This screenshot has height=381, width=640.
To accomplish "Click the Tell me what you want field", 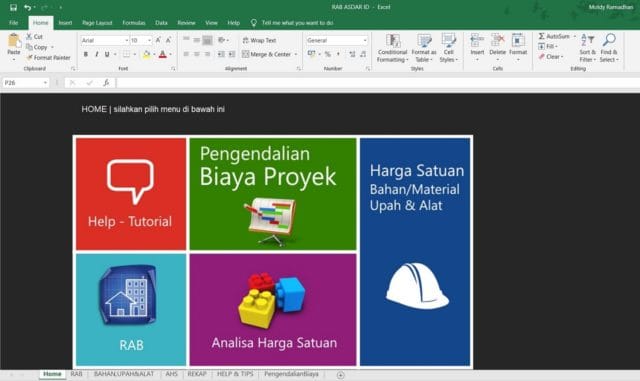I will 297,23.
